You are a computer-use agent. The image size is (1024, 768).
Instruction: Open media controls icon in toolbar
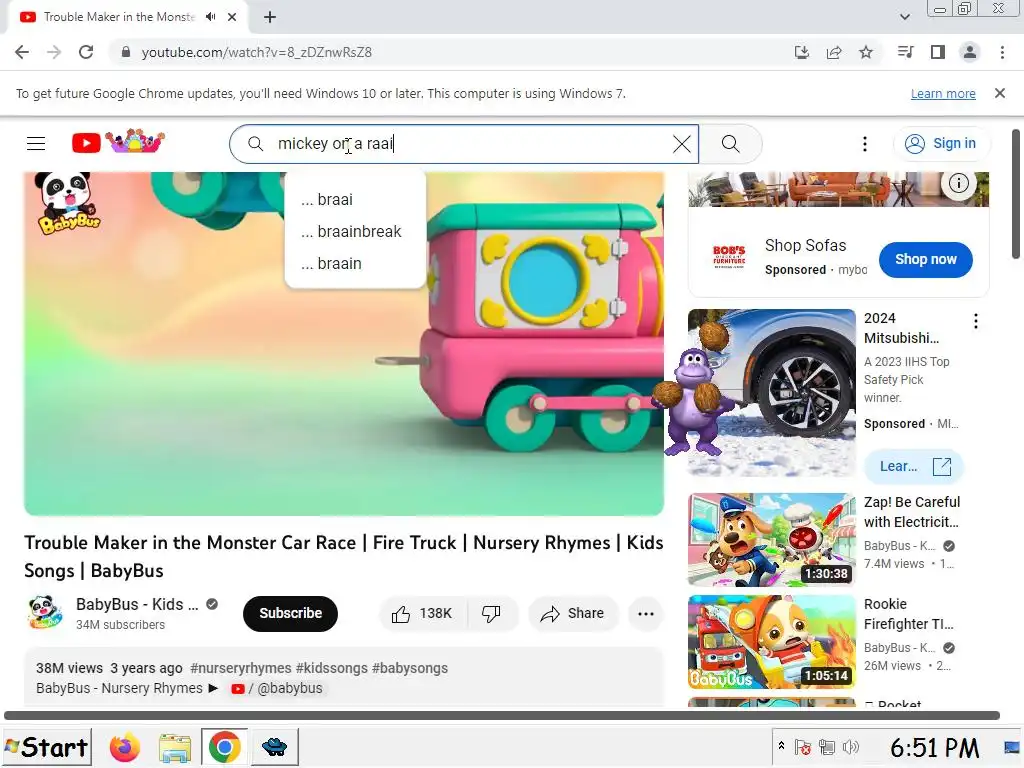pos(905,52)
